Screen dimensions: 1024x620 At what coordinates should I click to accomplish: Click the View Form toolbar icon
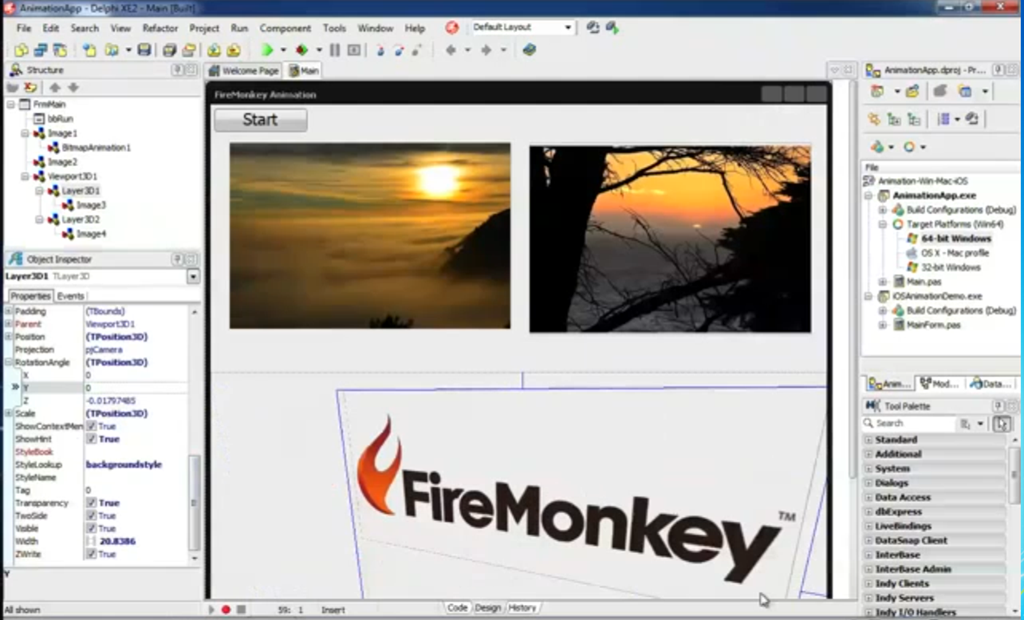[x=40, y=50]
